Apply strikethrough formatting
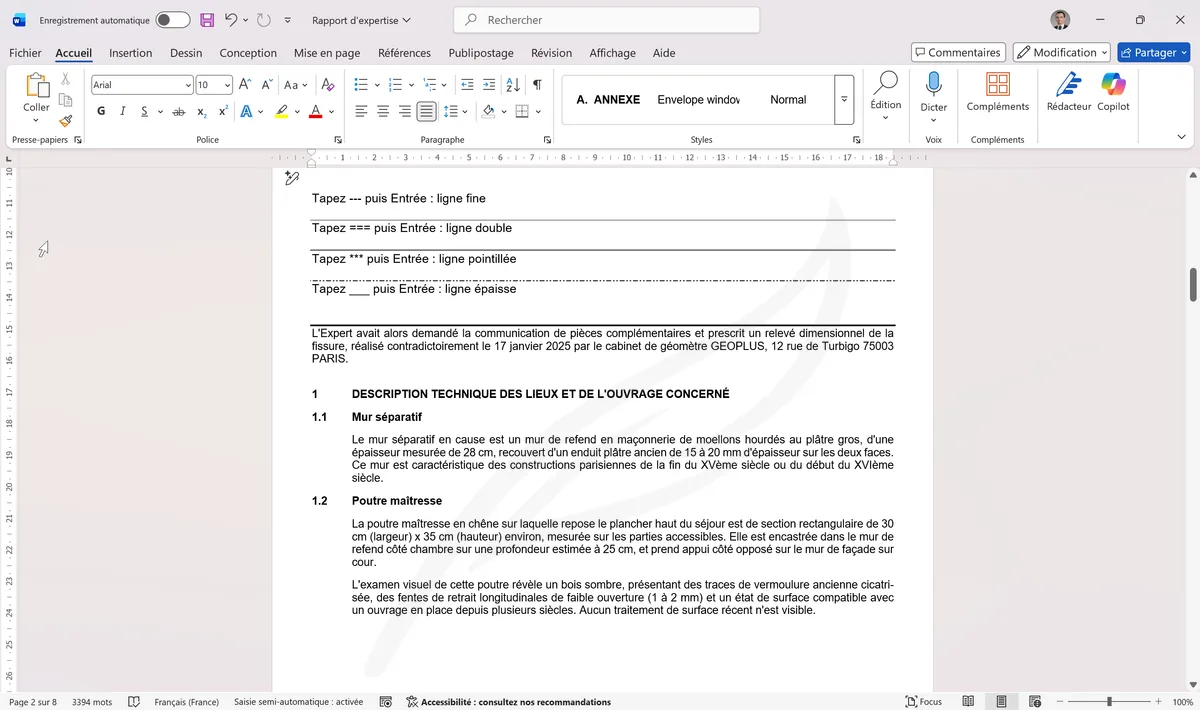This screenshot has height=710, width=1200. click(x=179, y=111)
